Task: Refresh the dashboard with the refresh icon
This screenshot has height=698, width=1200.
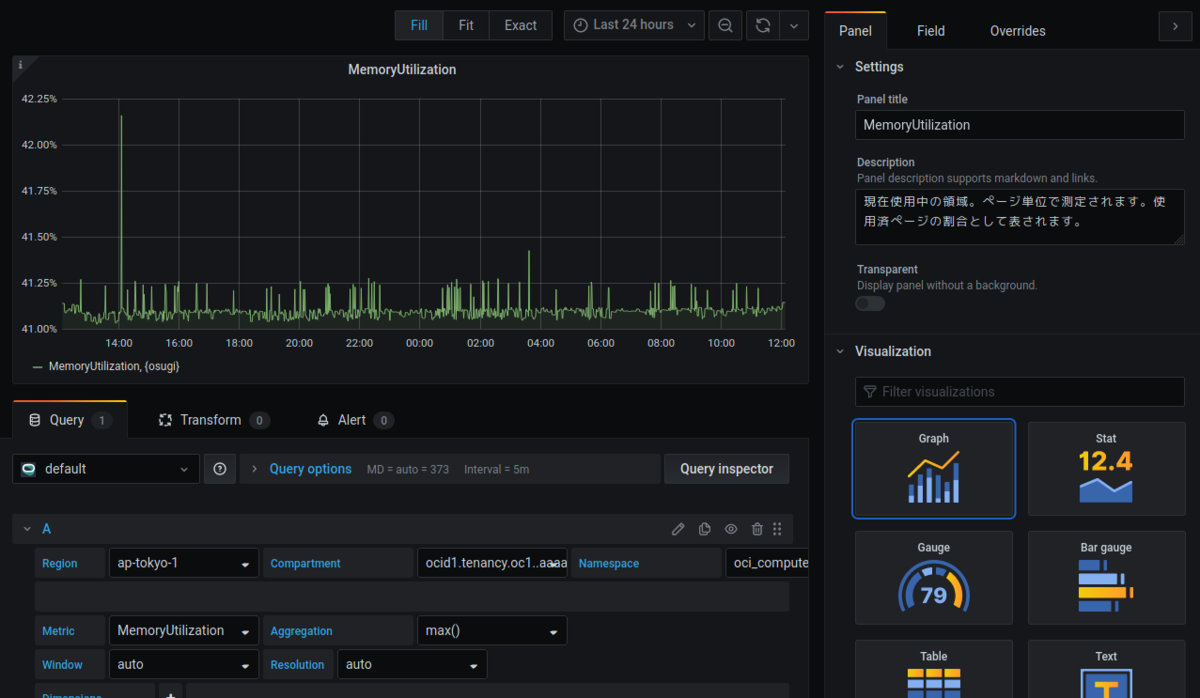Action: [x=763, y=25]
